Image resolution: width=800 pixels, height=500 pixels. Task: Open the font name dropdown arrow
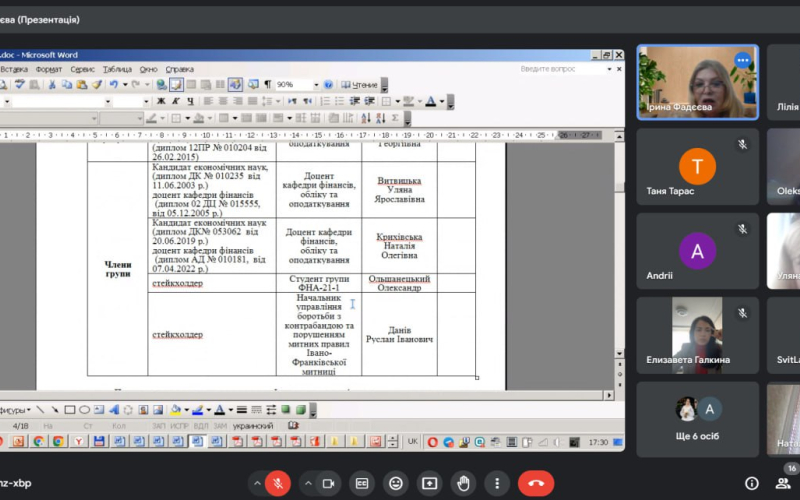tap(108, 102)
